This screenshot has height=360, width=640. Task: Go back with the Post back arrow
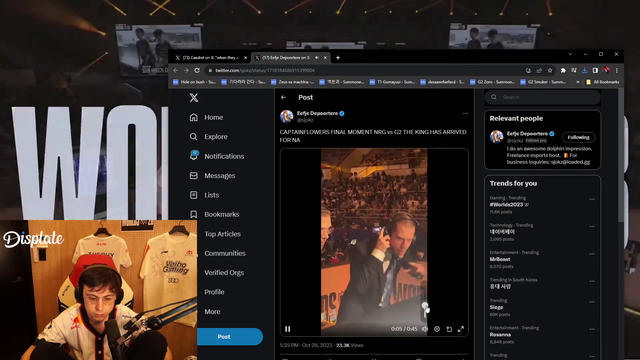[x=284, y=98]
